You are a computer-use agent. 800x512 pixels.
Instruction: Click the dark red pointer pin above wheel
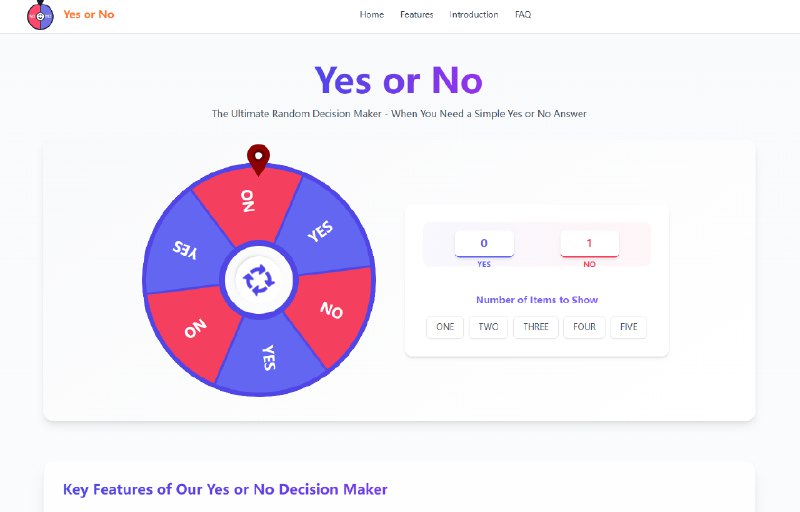click(259, 158)
